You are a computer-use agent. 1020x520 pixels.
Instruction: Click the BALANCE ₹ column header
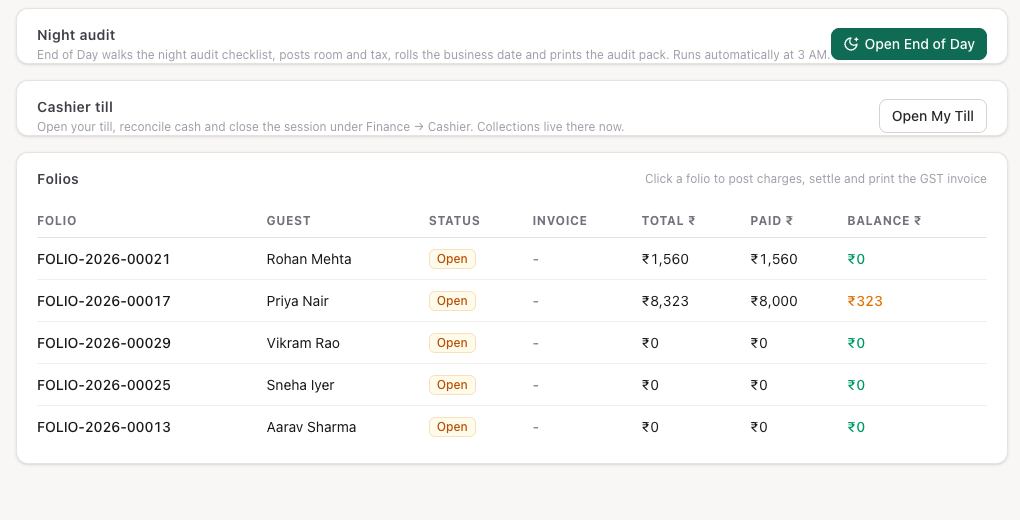coord(884,221)
